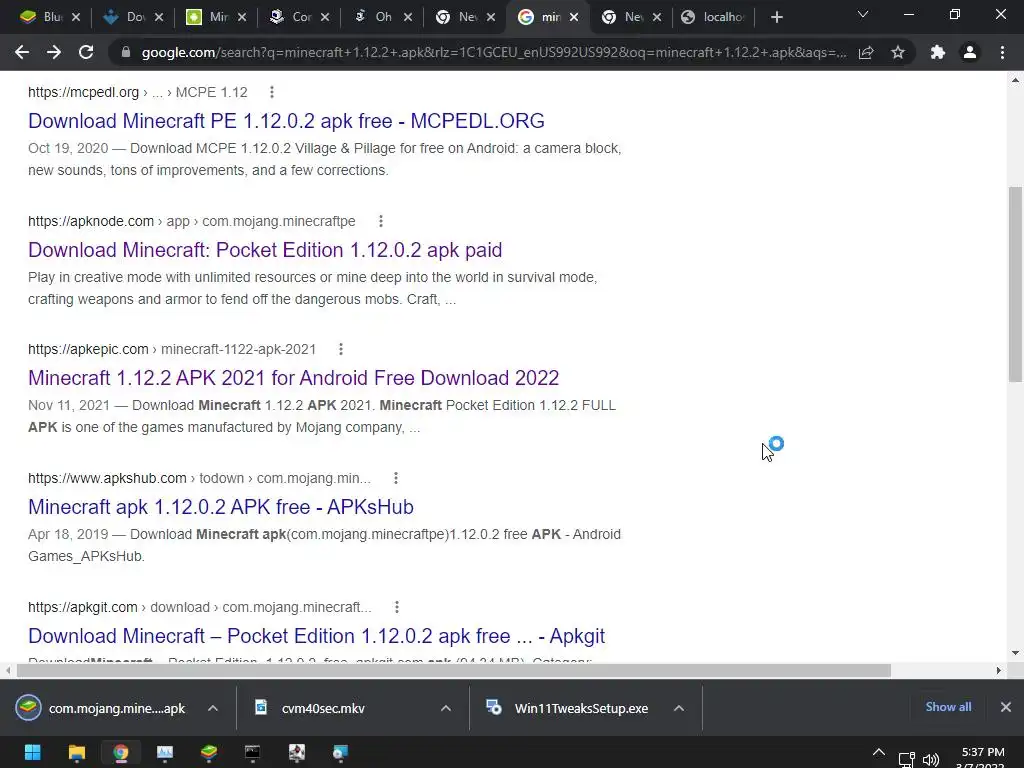
Task: Click the https://mcpedl.org URL text
Action: click(84, 92)
